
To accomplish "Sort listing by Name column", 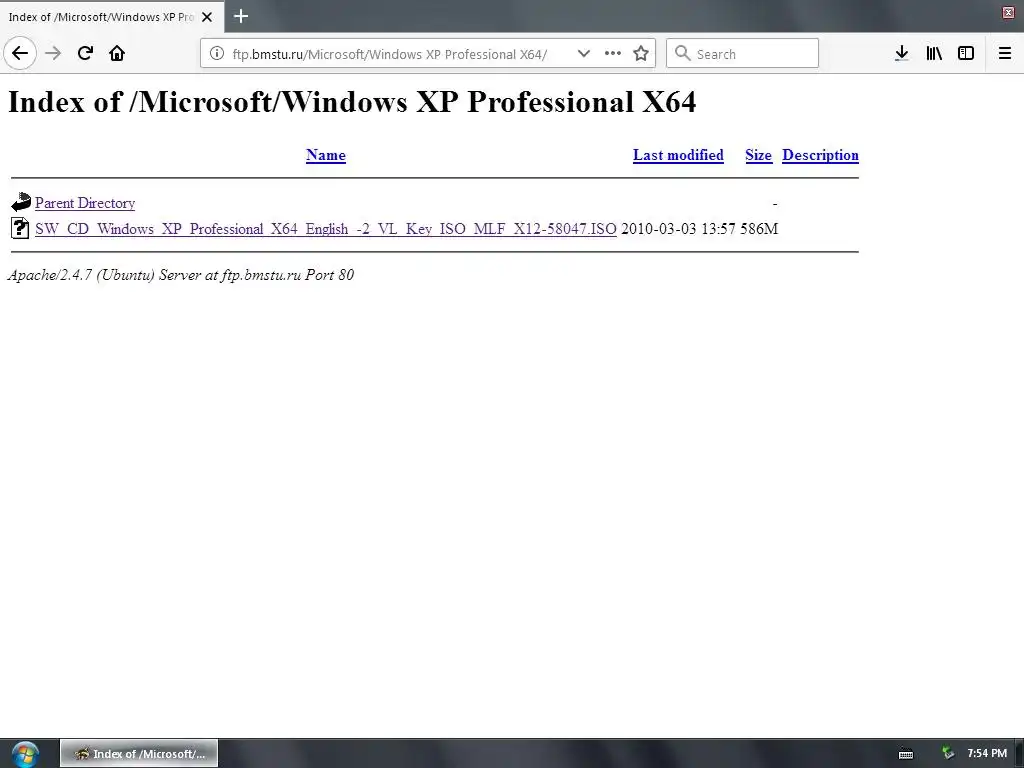I will pos(326,155).
